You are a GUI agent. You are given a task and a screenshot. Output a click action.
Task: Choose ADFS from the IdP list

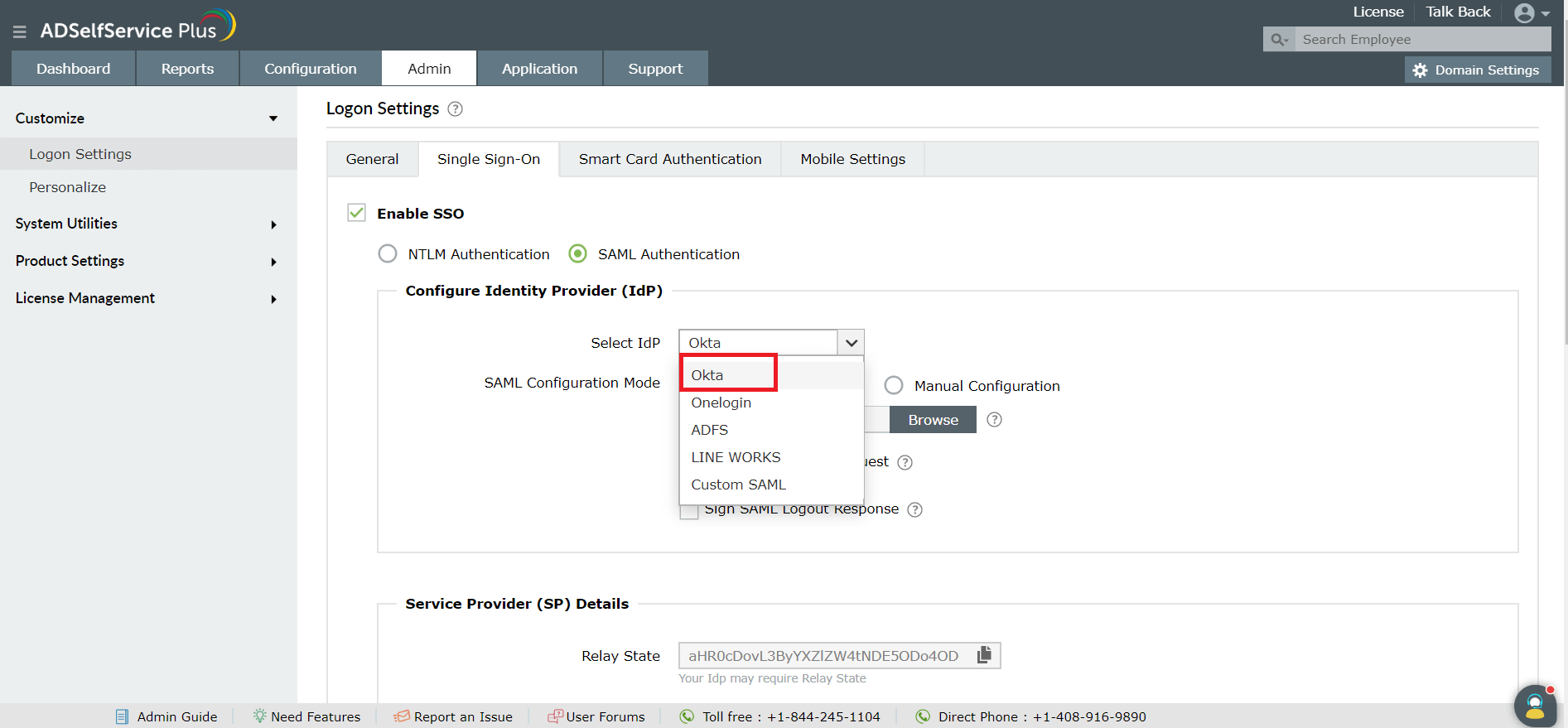point(771,430)
